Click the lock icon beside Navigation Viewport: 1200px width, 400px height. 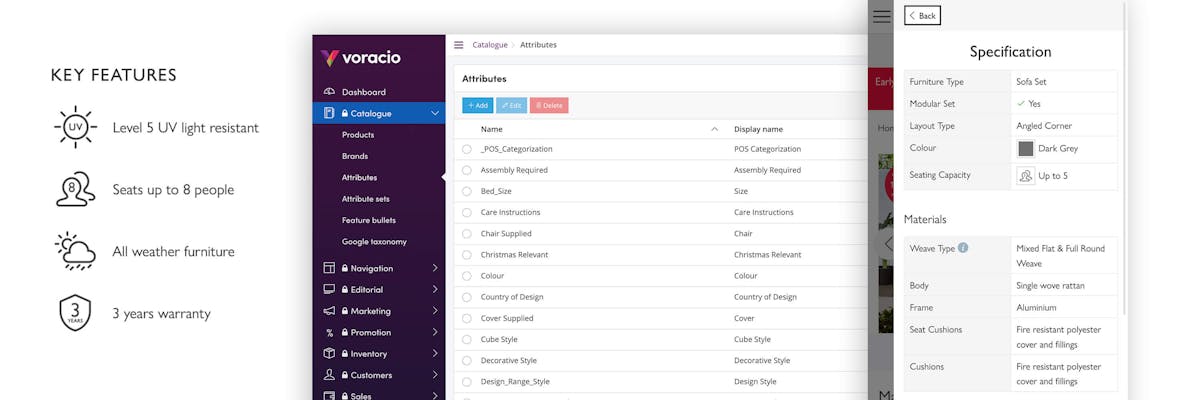click(x=344, y=268)
